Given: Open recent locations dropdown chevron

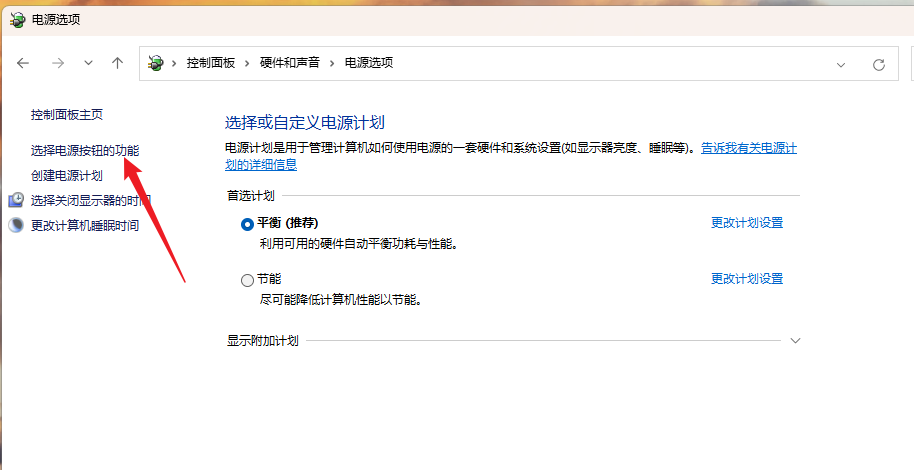Looking at the screenshot, I should click(x=88, y=63).
